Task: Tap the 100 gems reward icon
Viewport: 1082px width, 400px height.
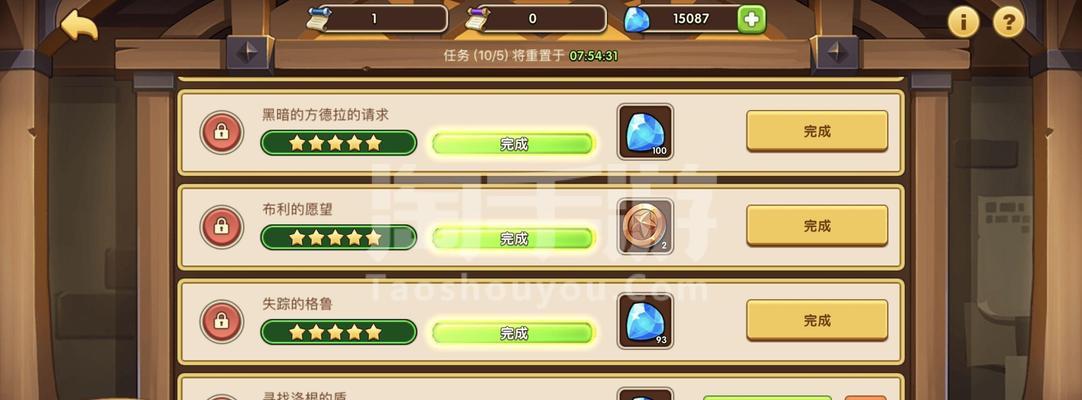Action: (645, 132)
